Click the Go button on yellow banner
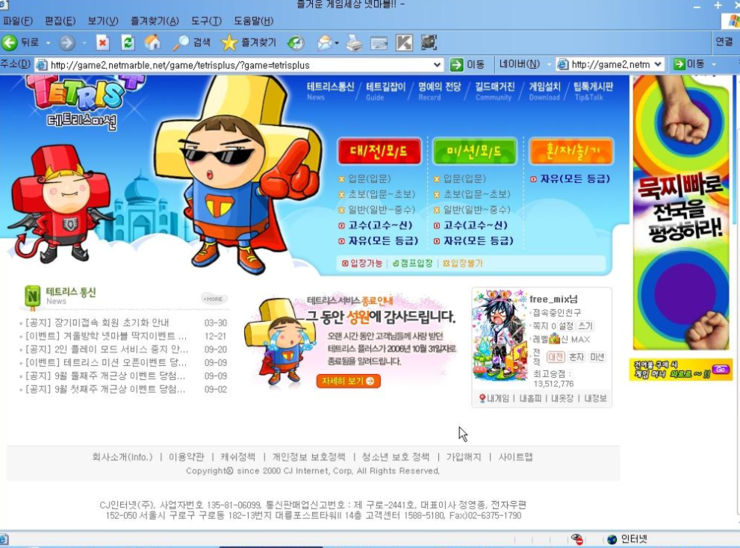 (x=720, y=369)
